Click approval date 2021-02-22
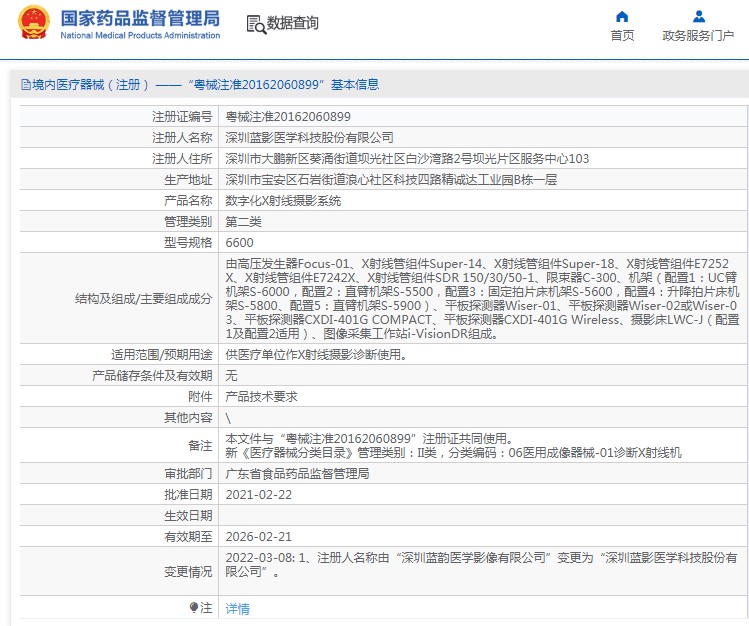 tap(258, 495)
